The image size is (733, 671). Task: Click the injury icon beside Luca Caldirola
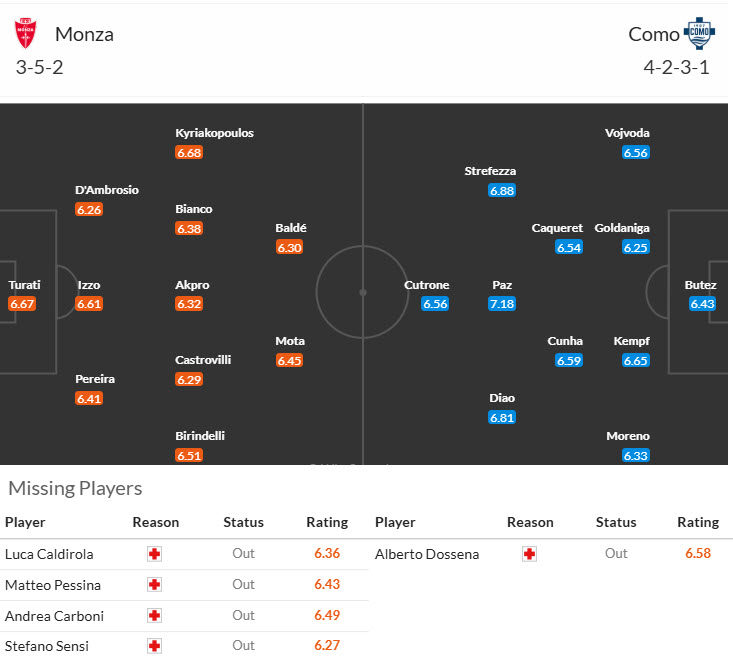point(154,554)
